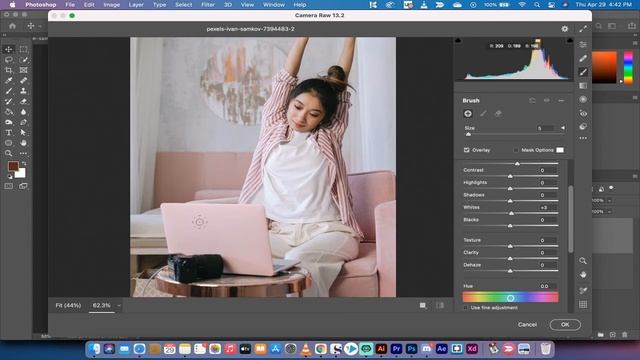This screenshot has width=640, height=360.
Task: Enable the Mask Options checkbox
Action: tap(516, 150)
